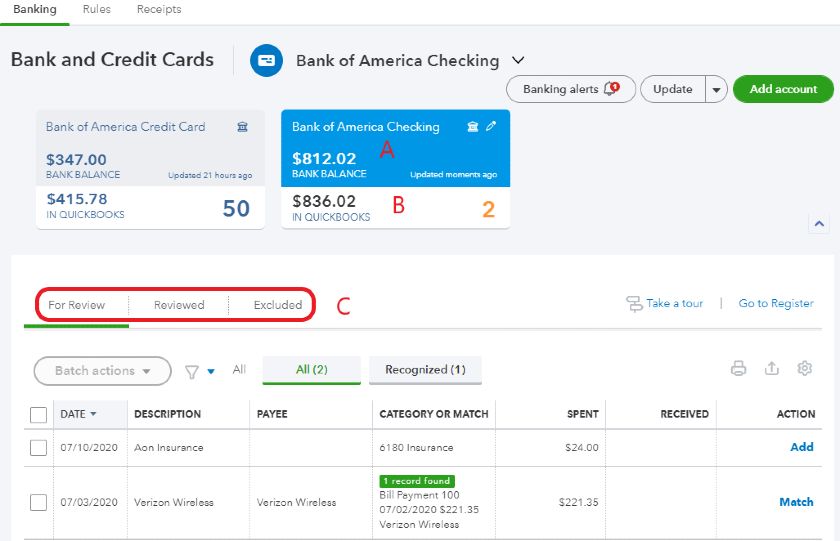
Task: Click the 1 record found badge
Action: point(417,481)
